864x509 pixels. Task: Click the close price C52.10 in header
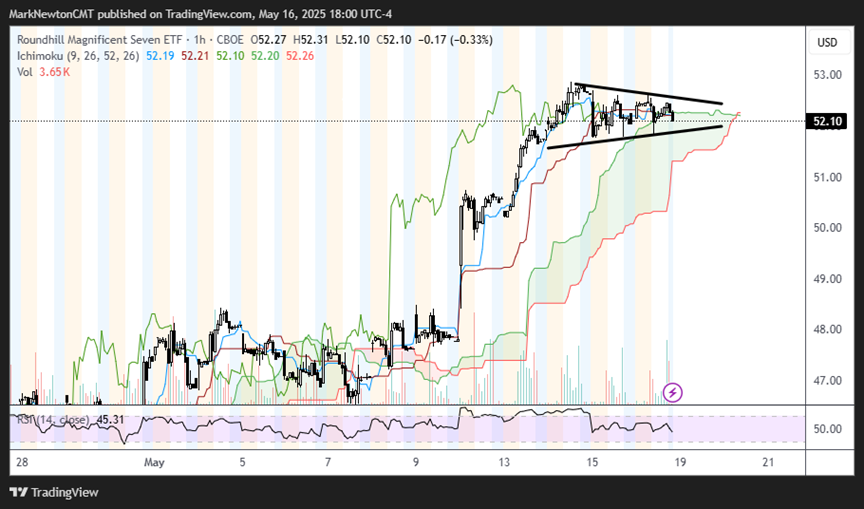point(393,40)
